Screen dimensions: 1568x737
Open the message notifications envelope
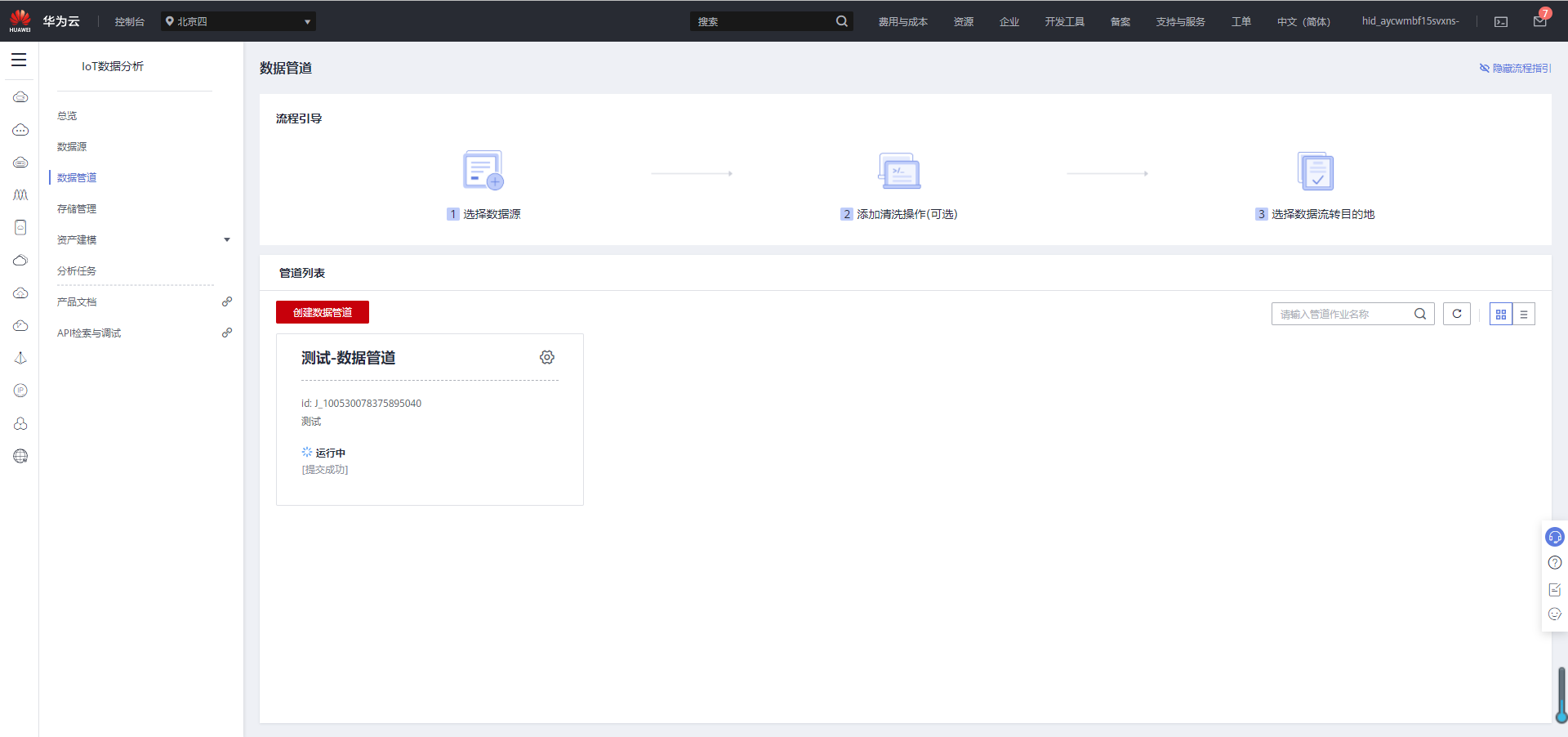(x=1540, y=20)
